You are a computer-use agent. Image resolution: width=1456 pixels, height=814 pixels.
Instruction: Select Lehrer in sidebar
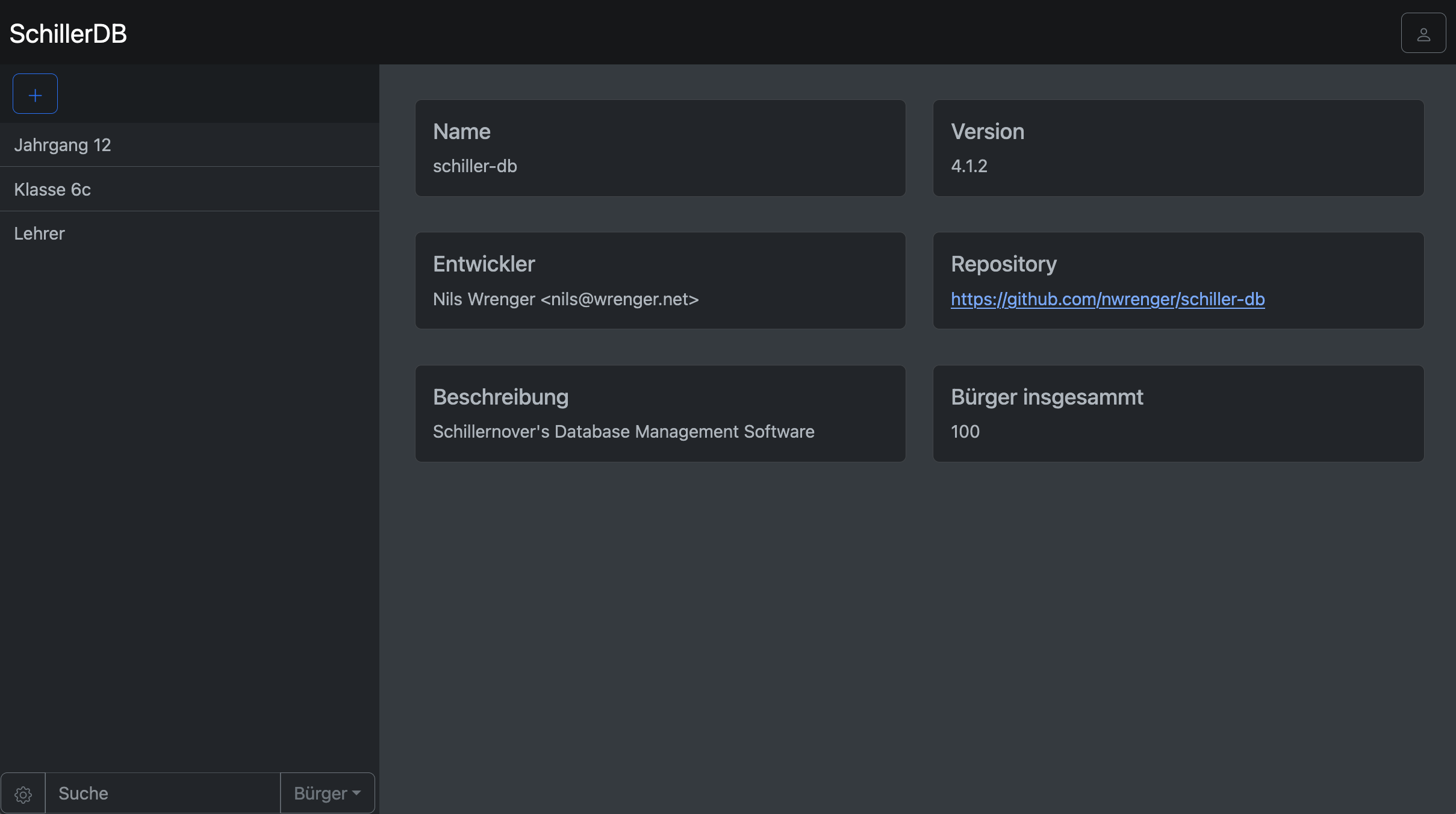pos(190,234)
